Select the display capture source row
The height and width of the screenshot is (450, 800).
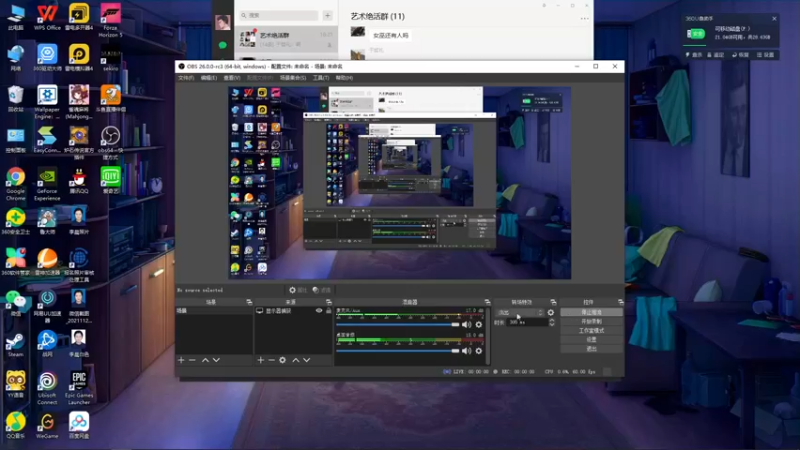tap(293, 311)
